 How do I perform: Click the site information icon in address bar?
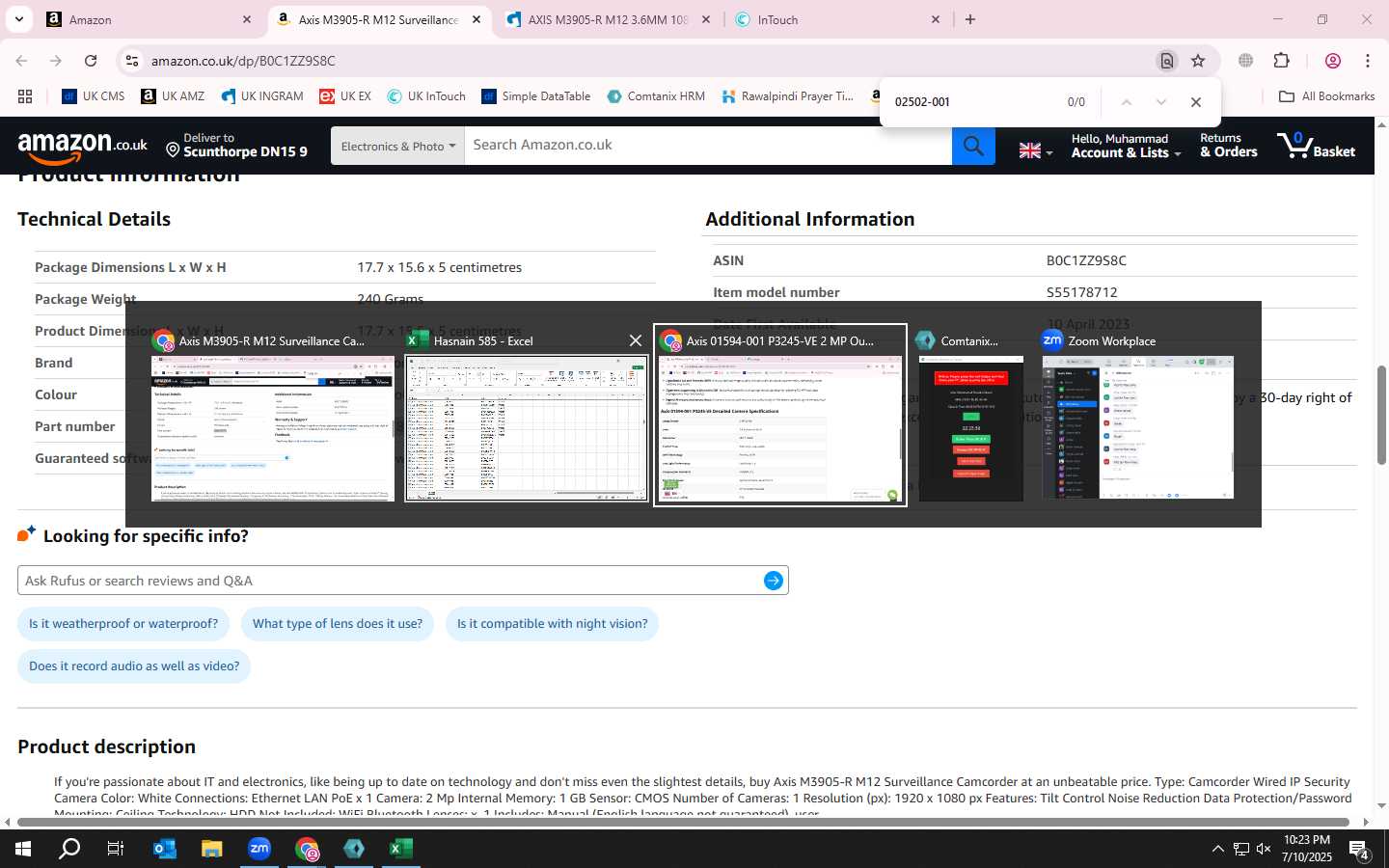(132, 61)
